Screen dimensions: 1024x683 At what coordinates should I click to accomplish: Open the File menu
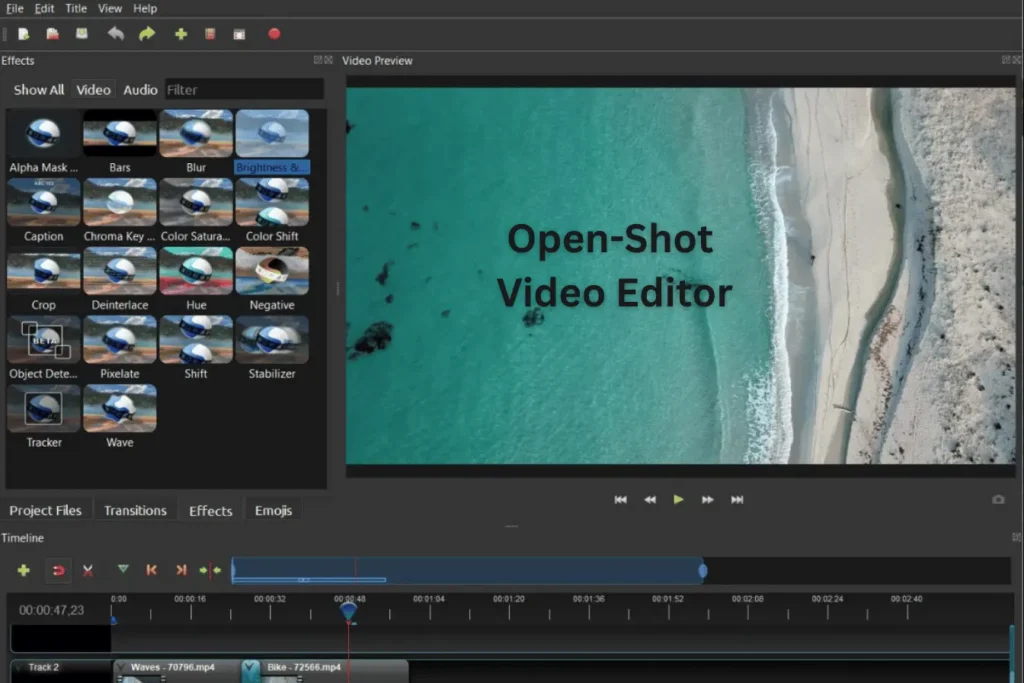(x=14, y=8)
